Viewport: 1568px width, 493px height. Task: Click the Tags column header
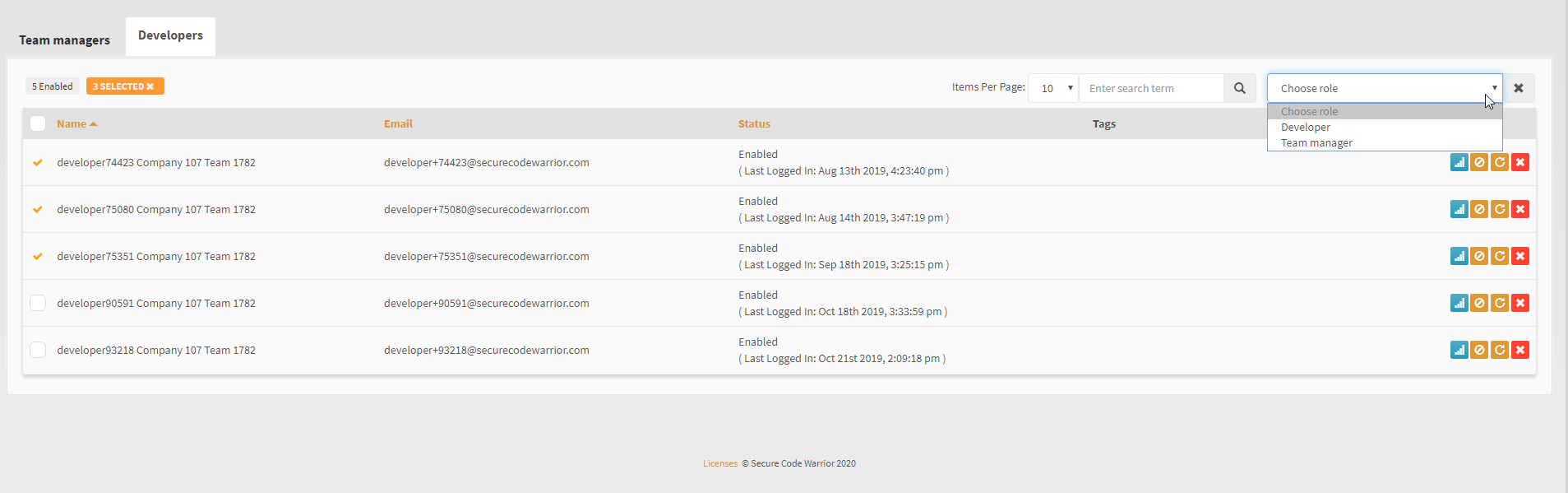[1104, 123]
